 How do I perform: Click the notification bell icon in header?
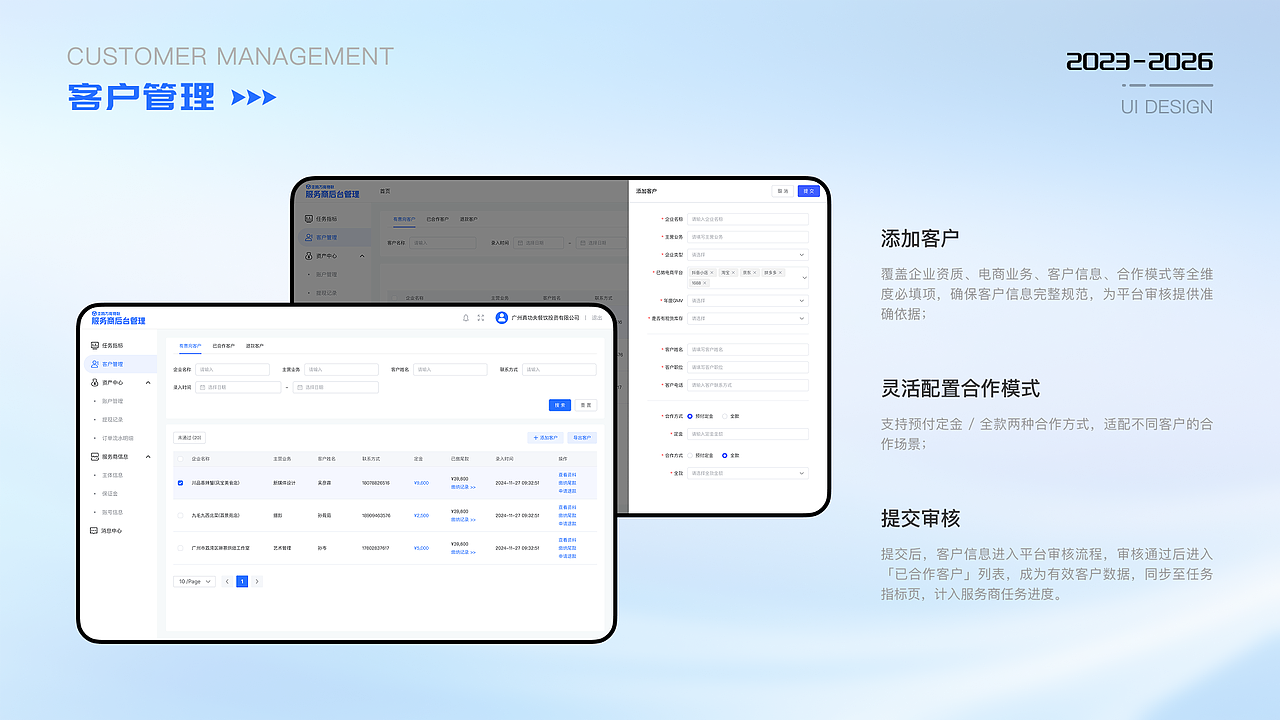pyautogui.click(x=465, y=318)
